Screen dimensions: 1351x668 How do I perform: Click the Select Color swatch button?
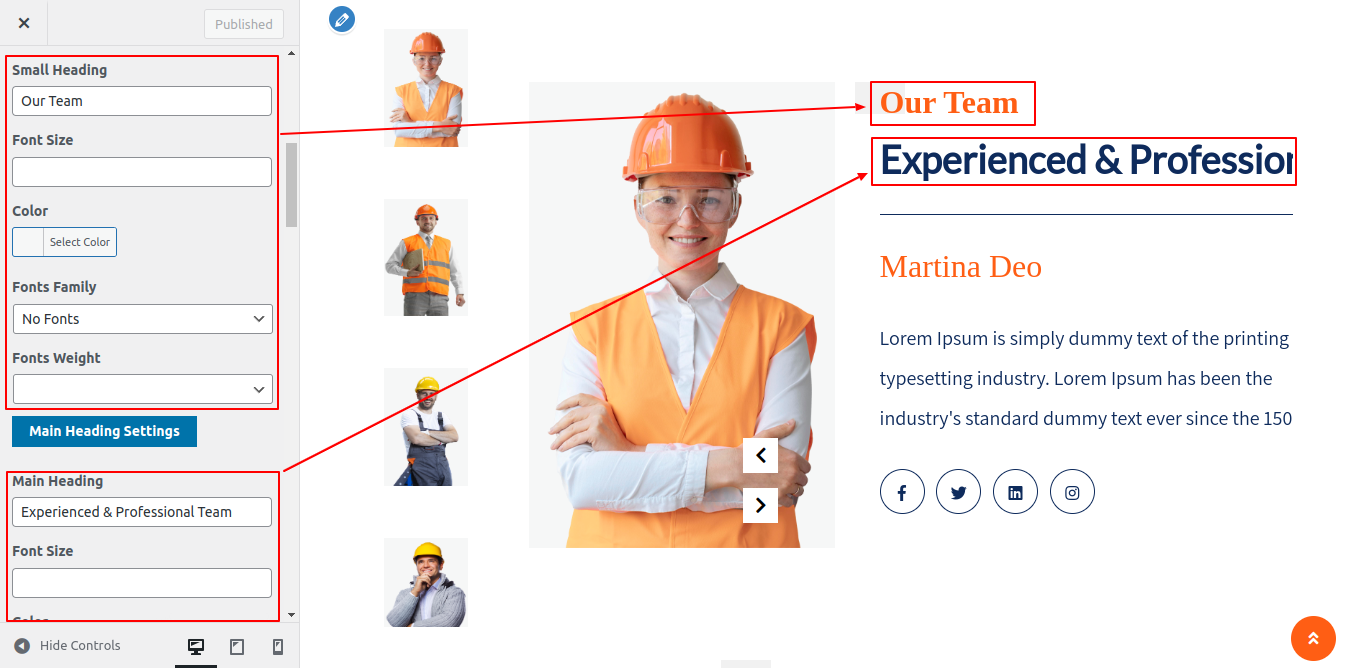(64, 242)
